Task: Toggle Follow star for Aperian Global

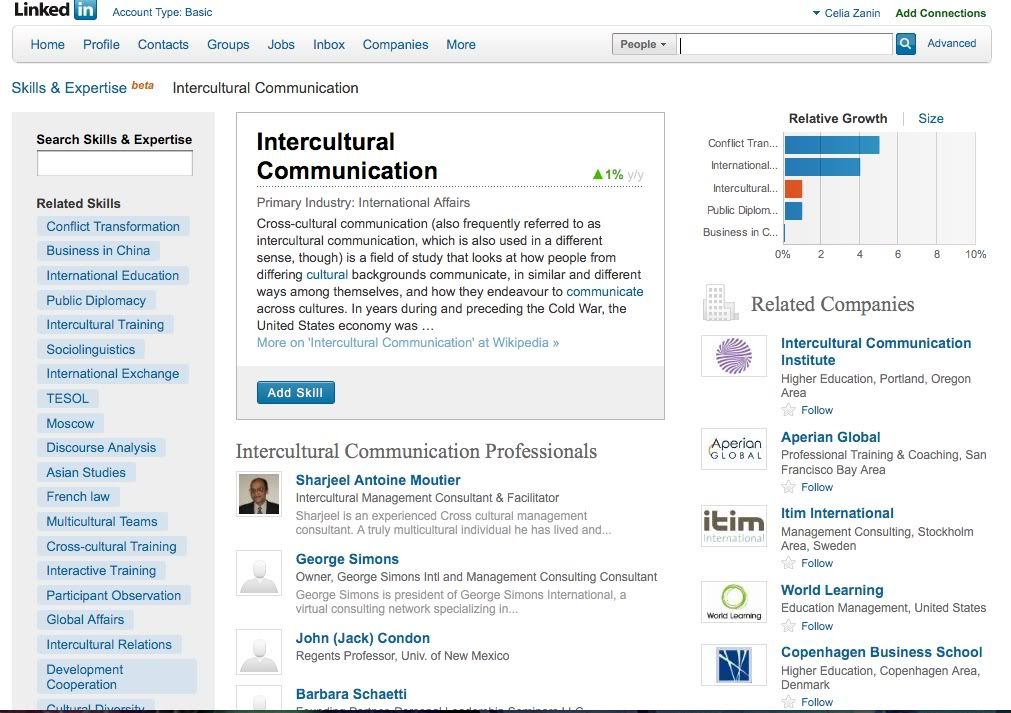Action: point(789,487)
